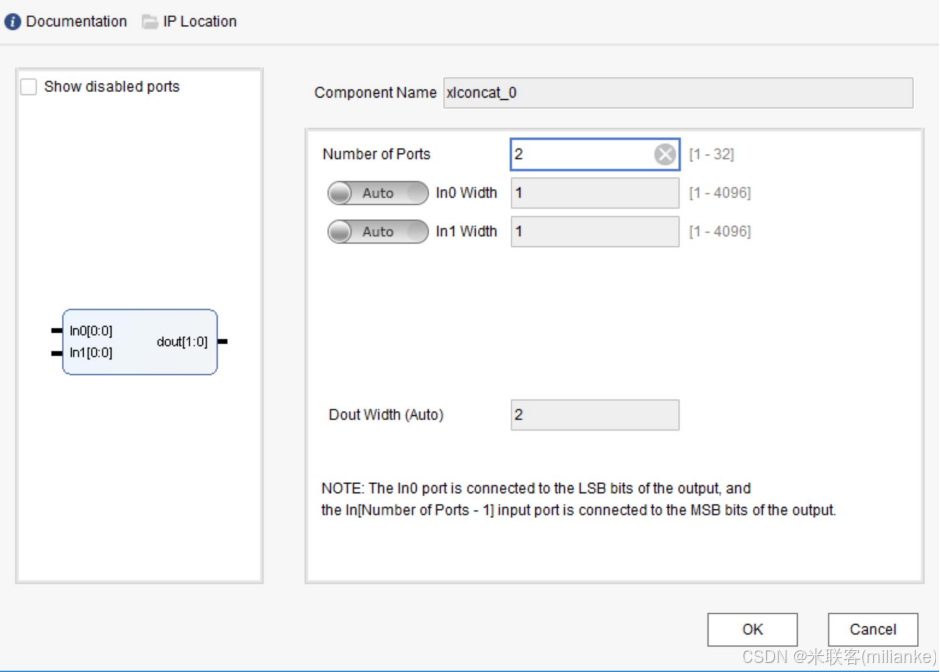Screen dimensions: 940x672
Task: Dismiss the dialog with Cancel
Action: click(873, 629)
